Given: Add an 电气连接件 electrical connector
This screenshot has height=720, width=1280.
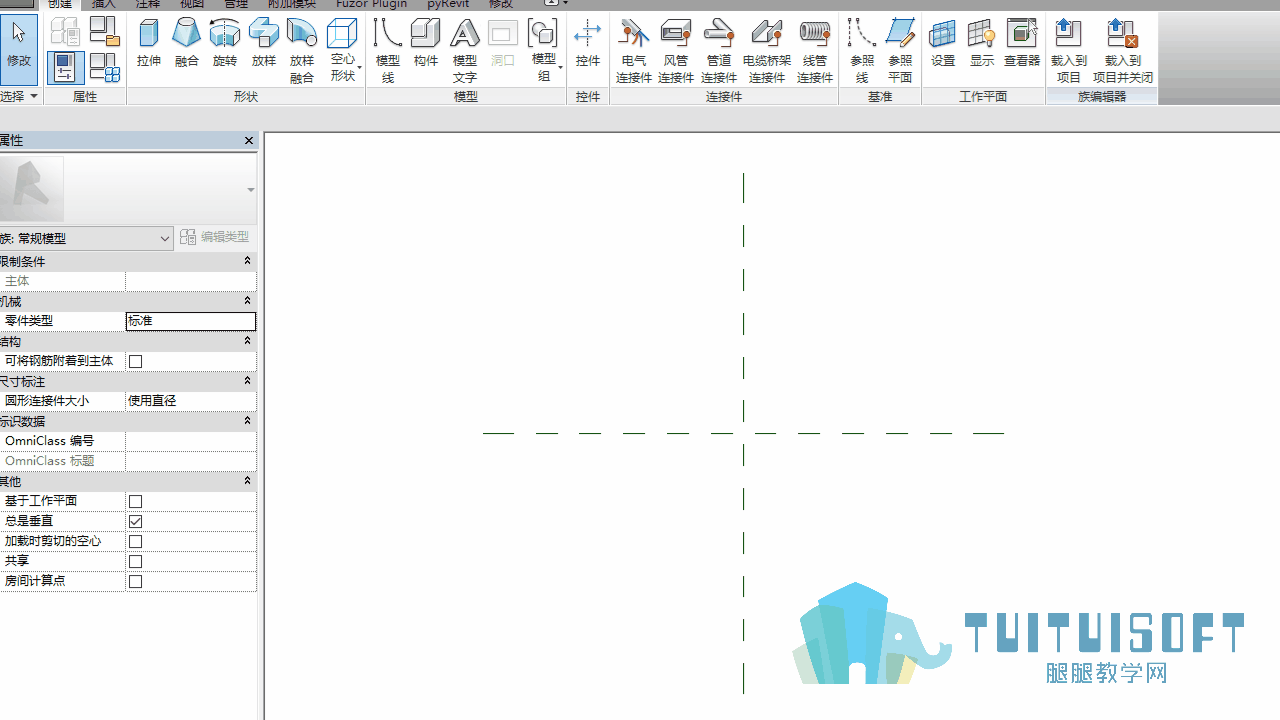Looking at the screenshot, I should [634, 50].
